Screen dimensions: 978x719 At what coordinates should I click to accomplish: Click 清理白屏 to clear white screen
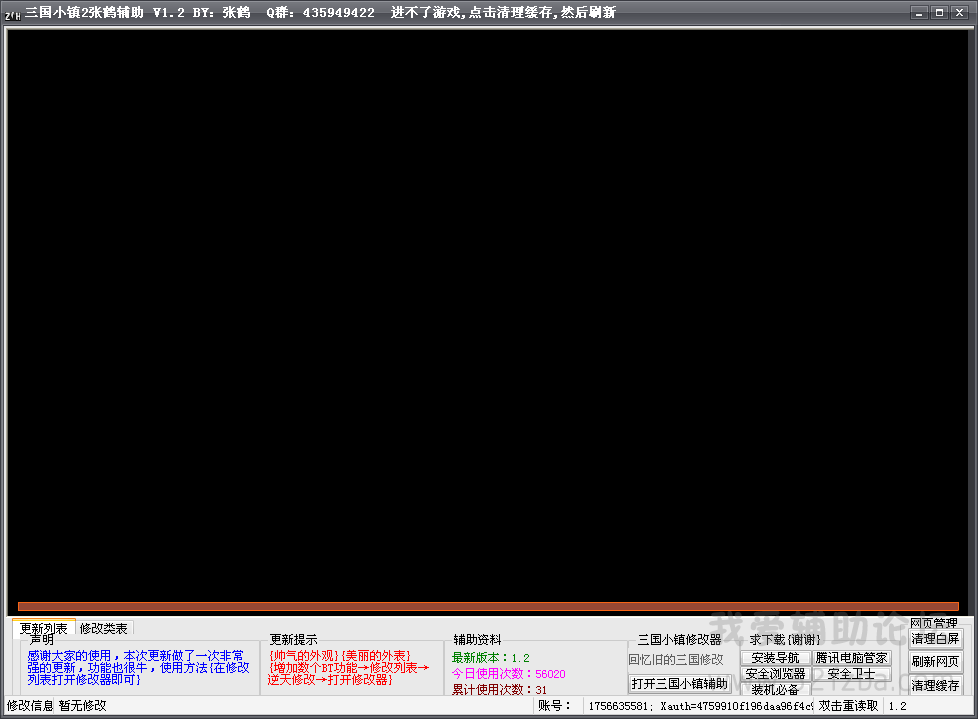pos(935,639)
